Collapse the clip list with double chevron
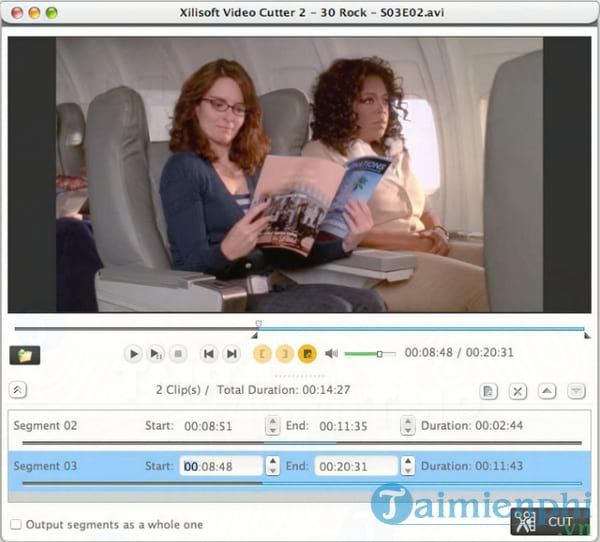The image size is (600, 542). click(x=18, y=390)
